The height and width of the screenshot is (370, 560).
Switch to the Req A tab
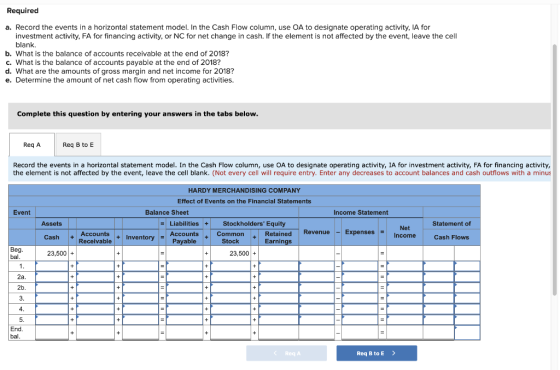coord(32,145)
